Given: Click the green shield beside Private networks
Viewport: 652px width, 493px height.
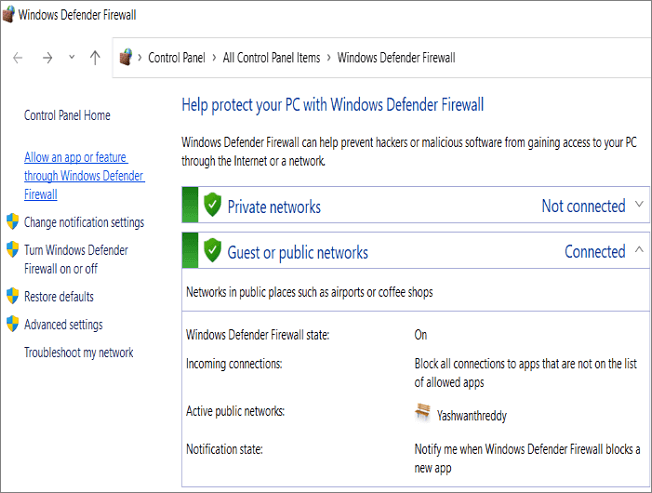Looking at the screenshot, I should (212, 206).
